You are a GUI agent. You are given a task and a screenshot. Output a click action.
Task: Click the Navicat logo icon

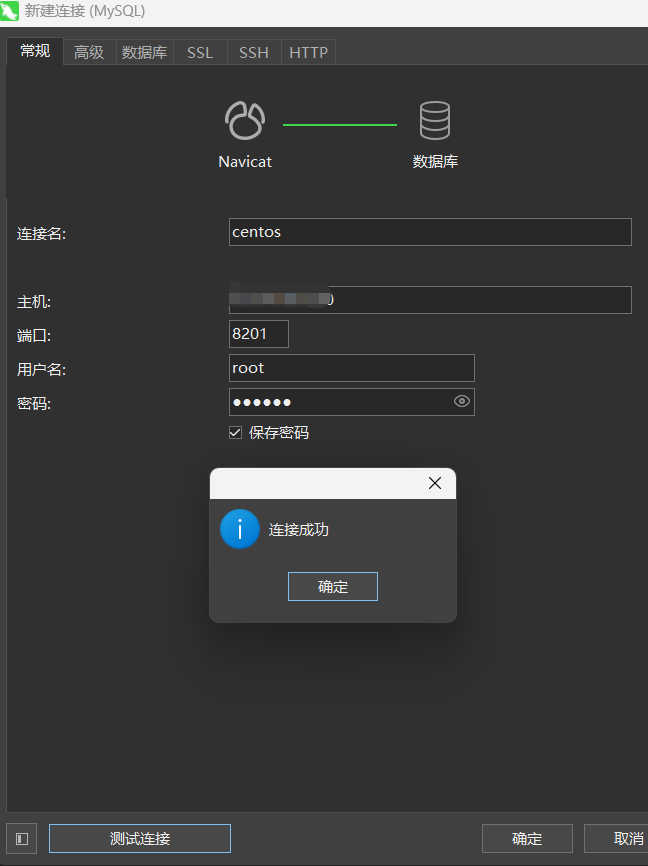pos(245,120)
